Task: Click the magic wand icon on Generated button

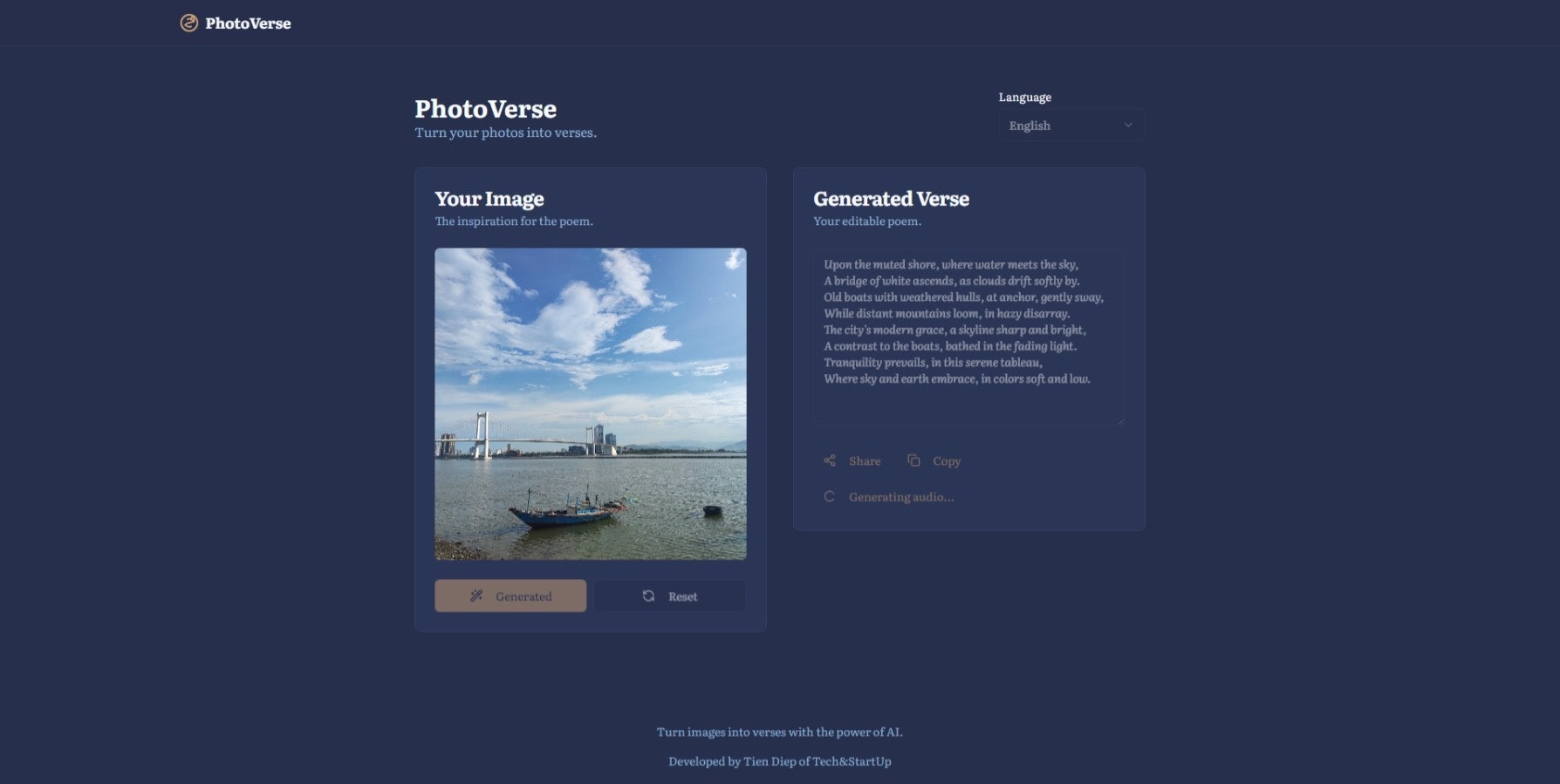Action: [x=476, y=596]
